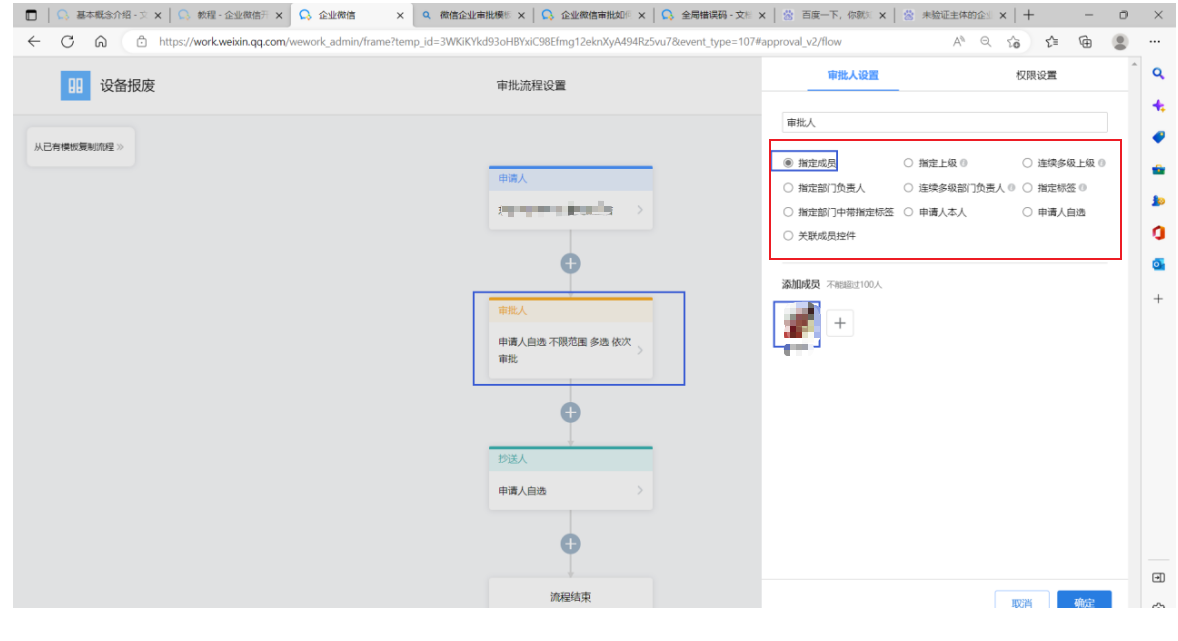Add this page to favorites
The height and width of the screenshot is (641, 1178).
click(1013, 42)
